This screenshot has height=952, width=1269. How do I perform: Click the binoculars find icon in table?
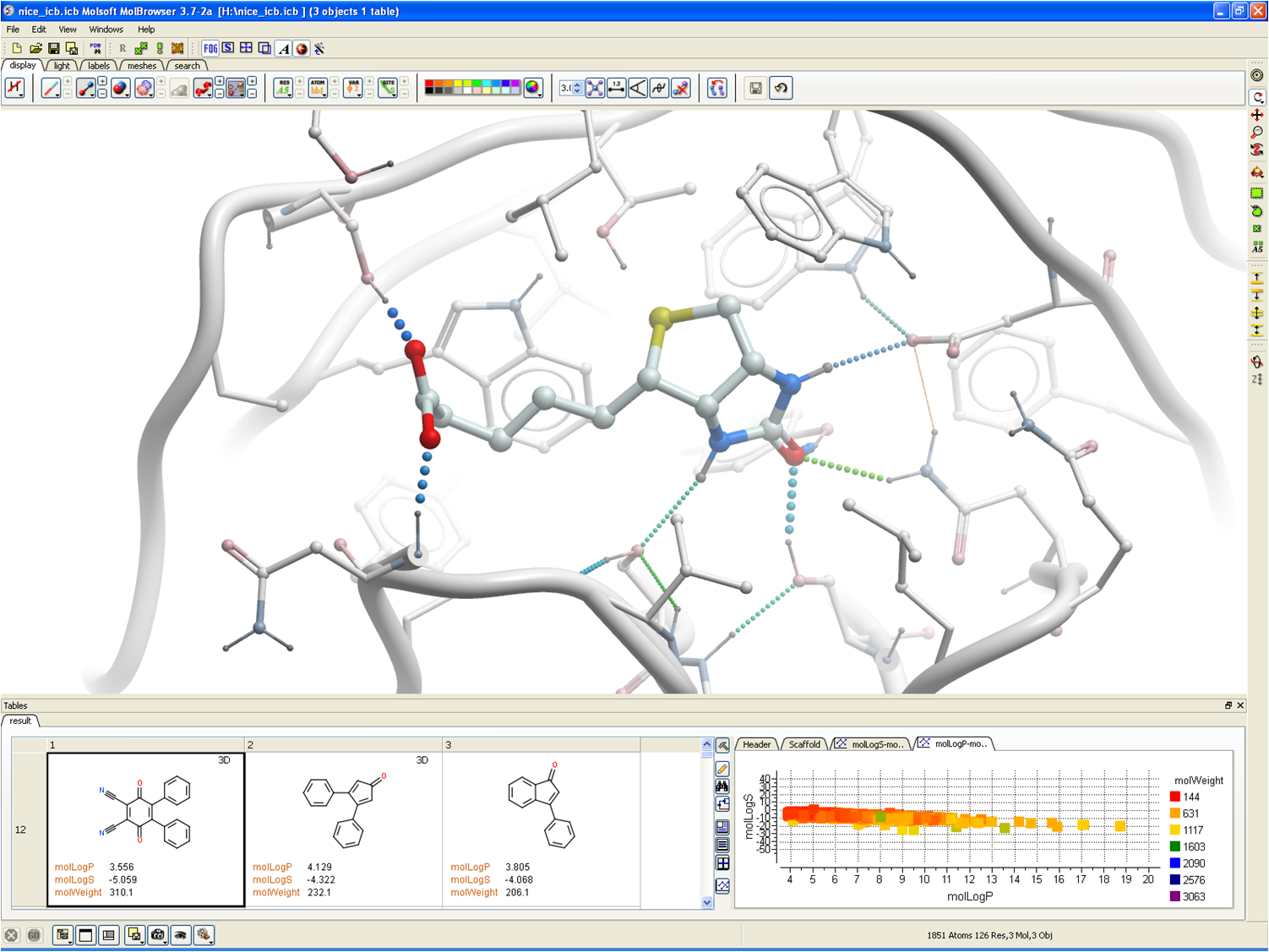(722, 786)
